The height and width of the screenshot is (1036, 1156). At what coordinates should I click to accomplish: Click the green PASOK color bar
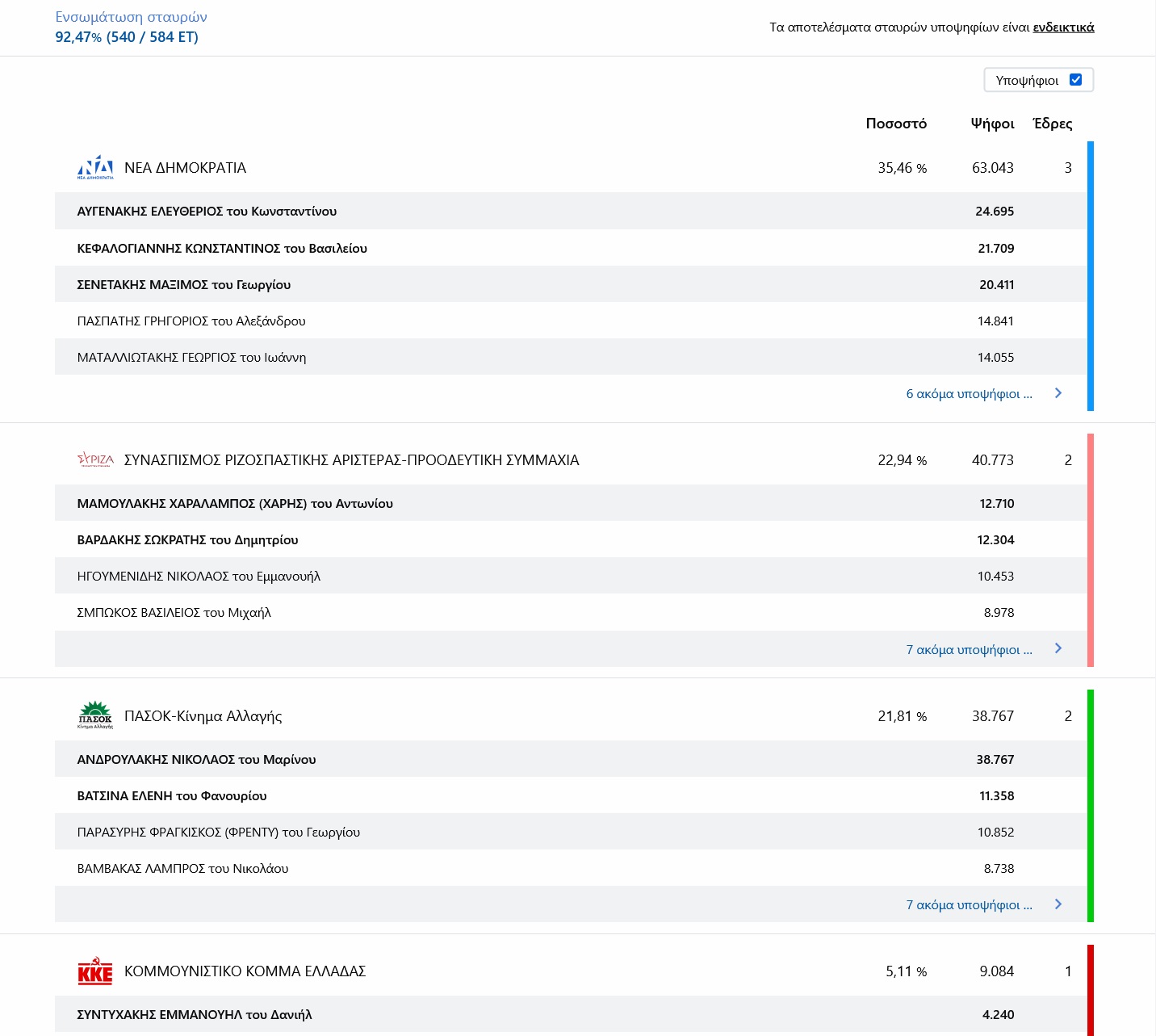click(x=1091, y=805)
